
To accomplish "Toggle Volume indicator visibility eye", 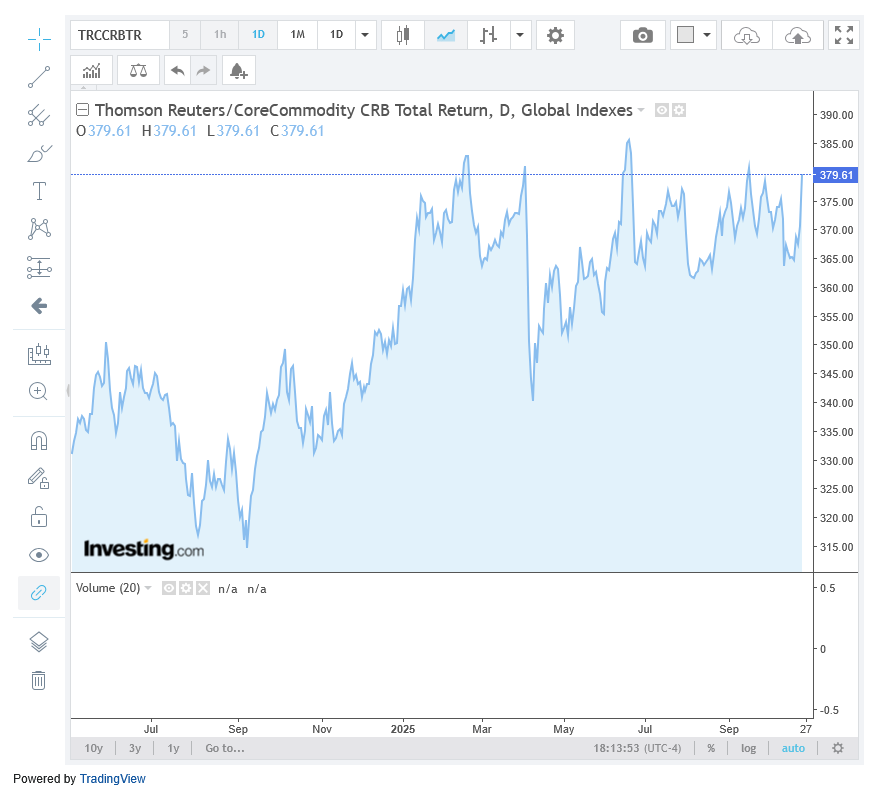I will click(169, 589).
